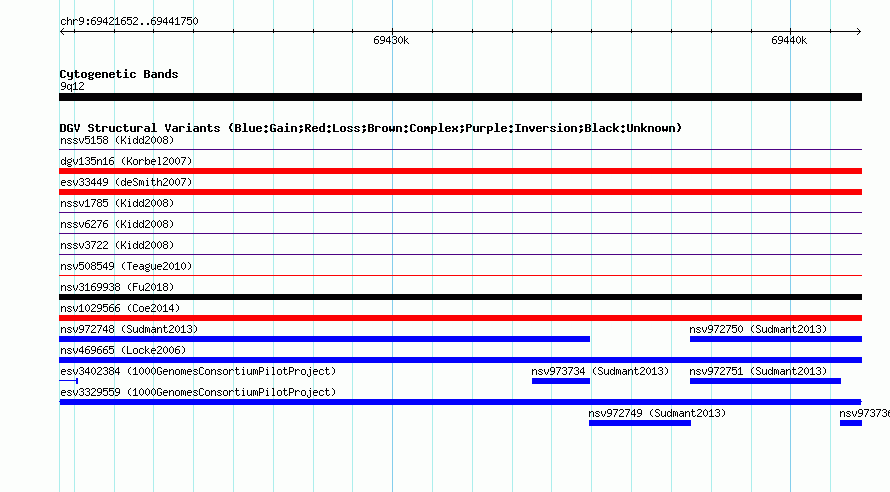Click the left arrow of the ruler
The image size is (890, 492).
click(63, 32)
